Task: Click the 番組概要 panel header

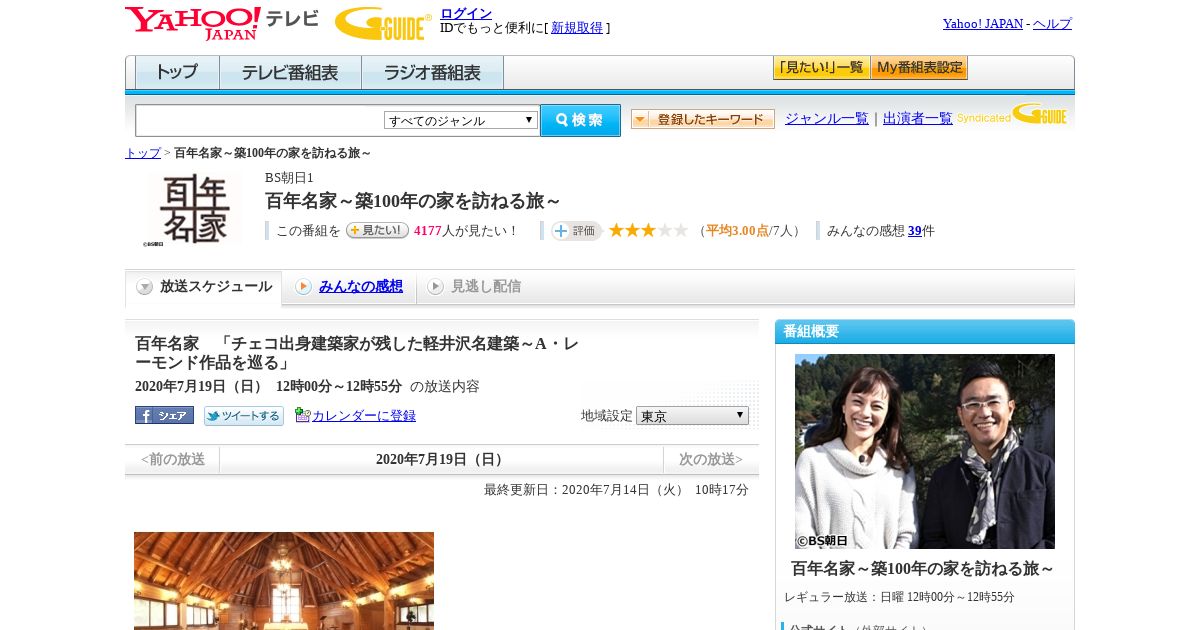Action: tap(925, 331)
